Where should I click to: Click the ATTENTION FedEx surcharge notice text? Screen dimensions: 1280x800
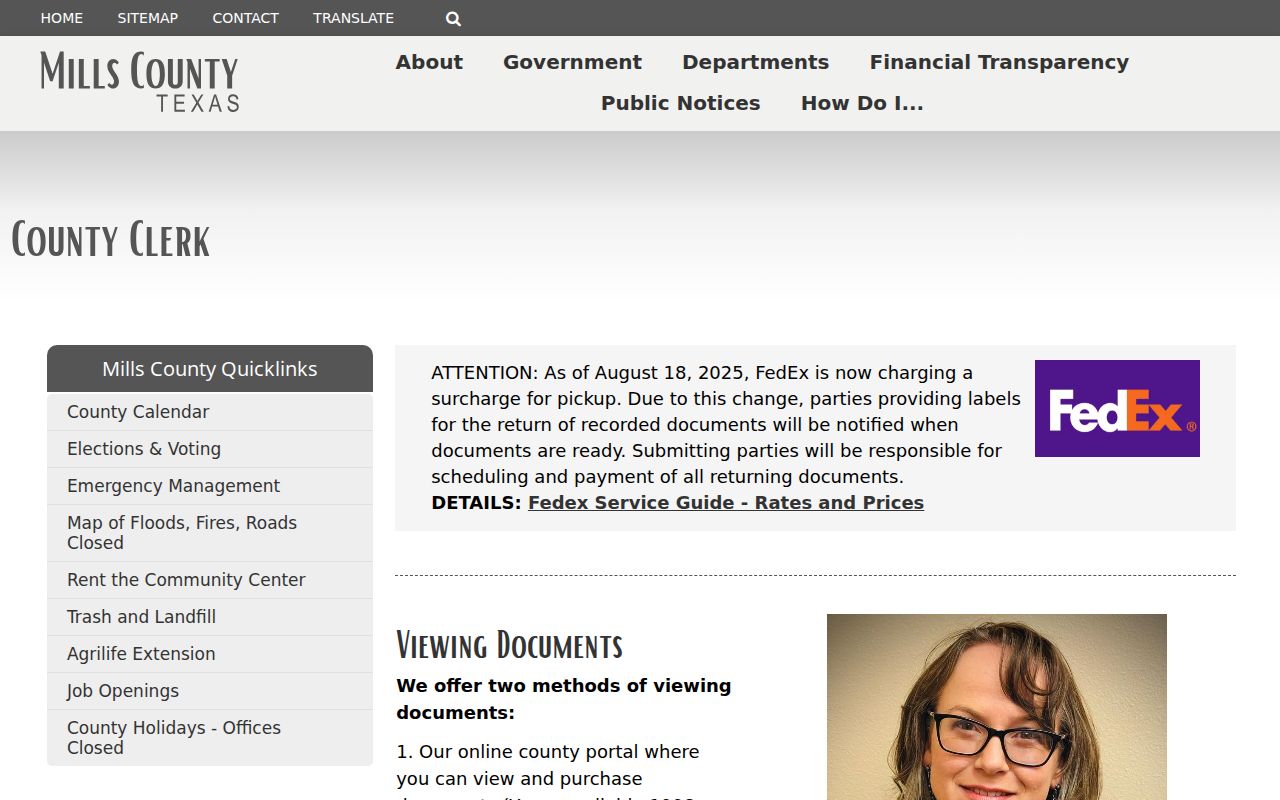(726, 425)
